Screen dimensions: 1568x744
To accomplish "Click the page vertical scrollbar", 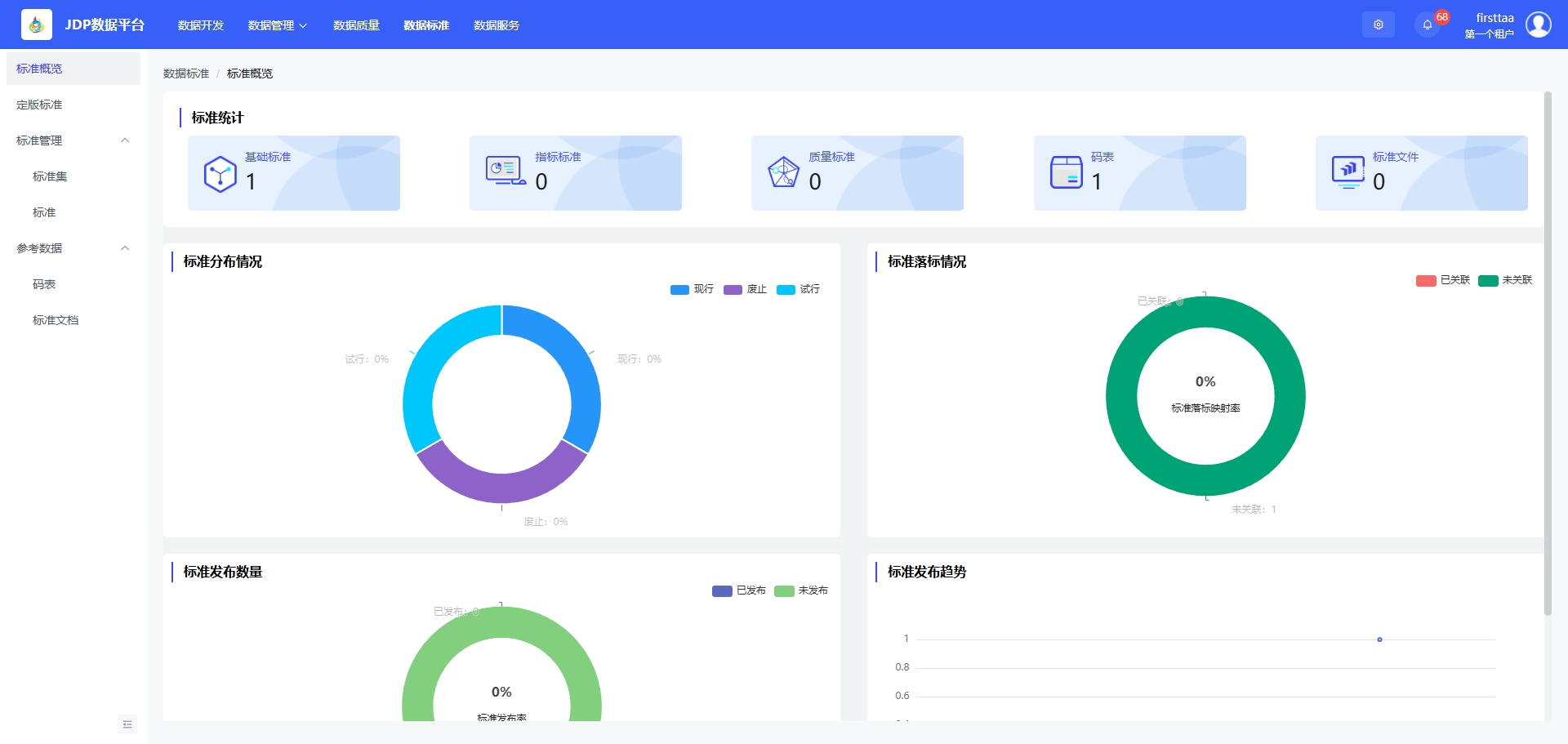I will [x=1548, y=353].
